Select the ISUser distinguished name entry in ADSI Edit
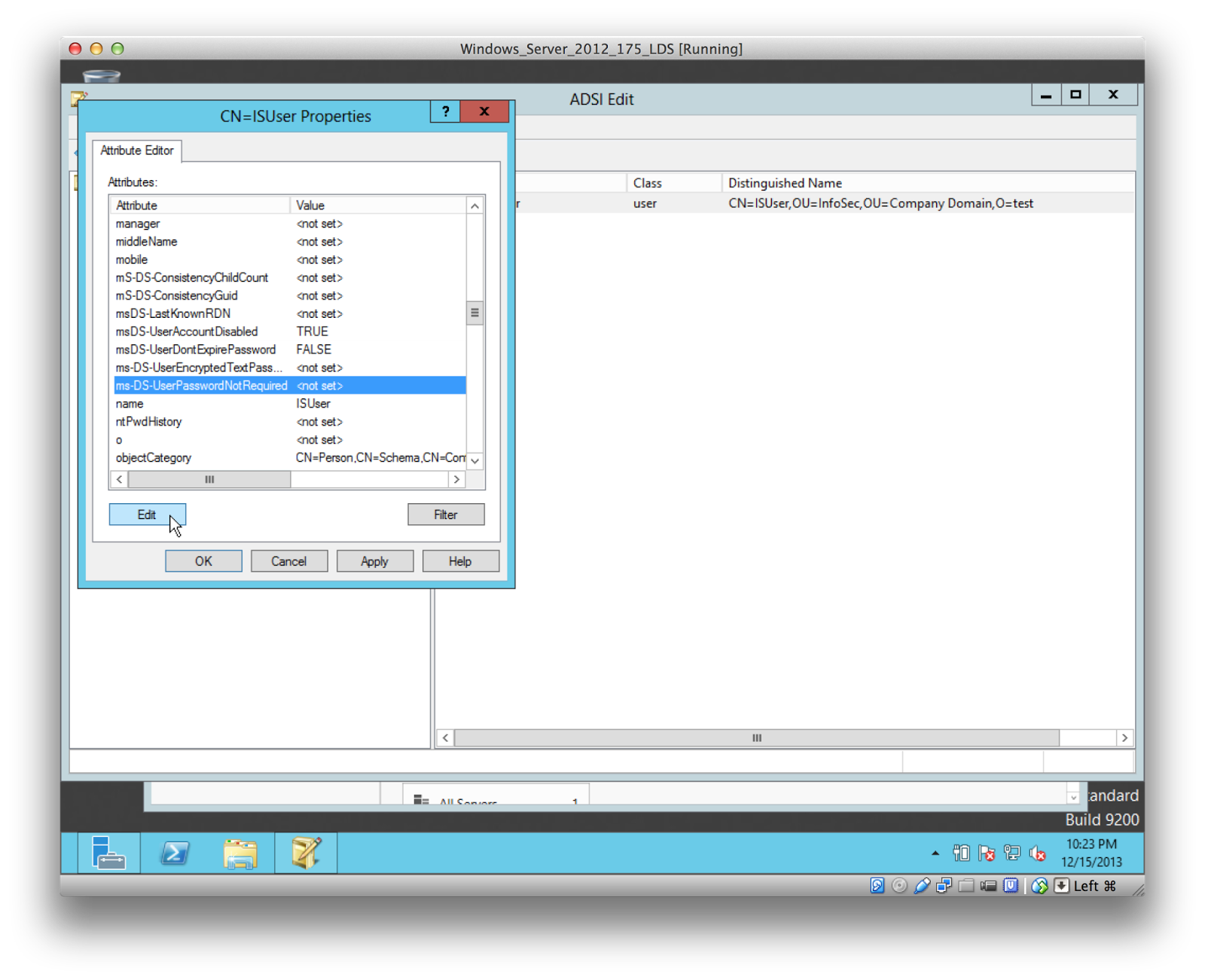 [880, 203]
